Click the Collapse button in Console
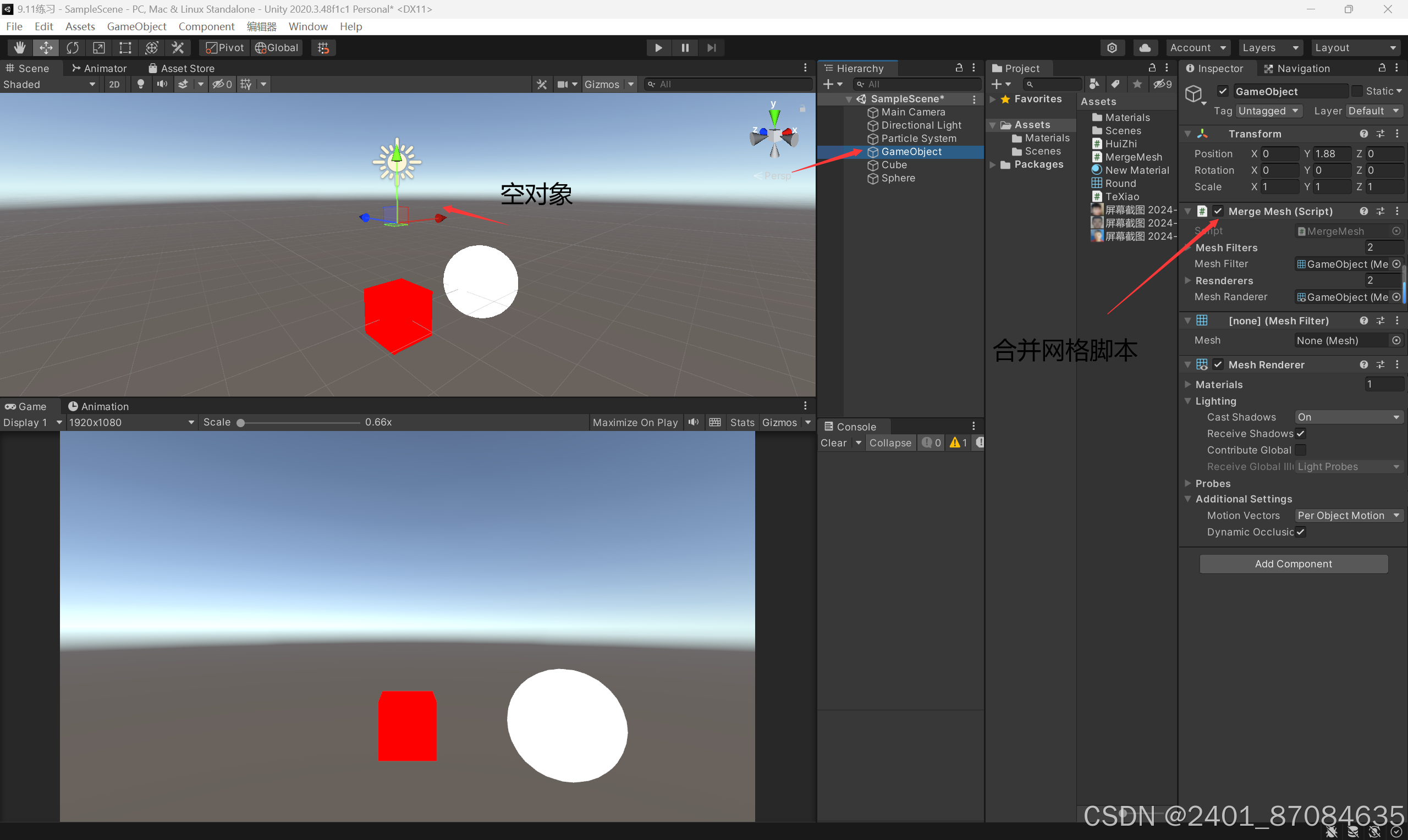The height and width of the screenshot is (840, 1408). [890, 443]
